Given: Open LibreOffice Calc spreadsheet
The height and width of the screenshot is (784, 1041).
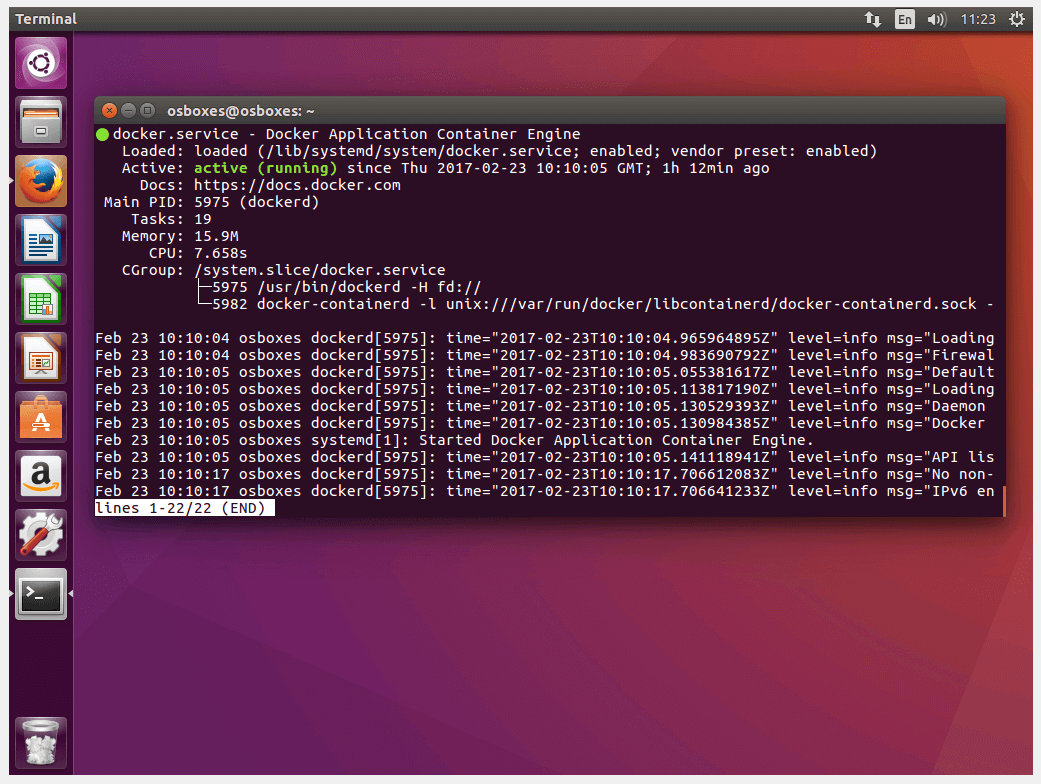Looking at the screenshot, I should point(41,299).
